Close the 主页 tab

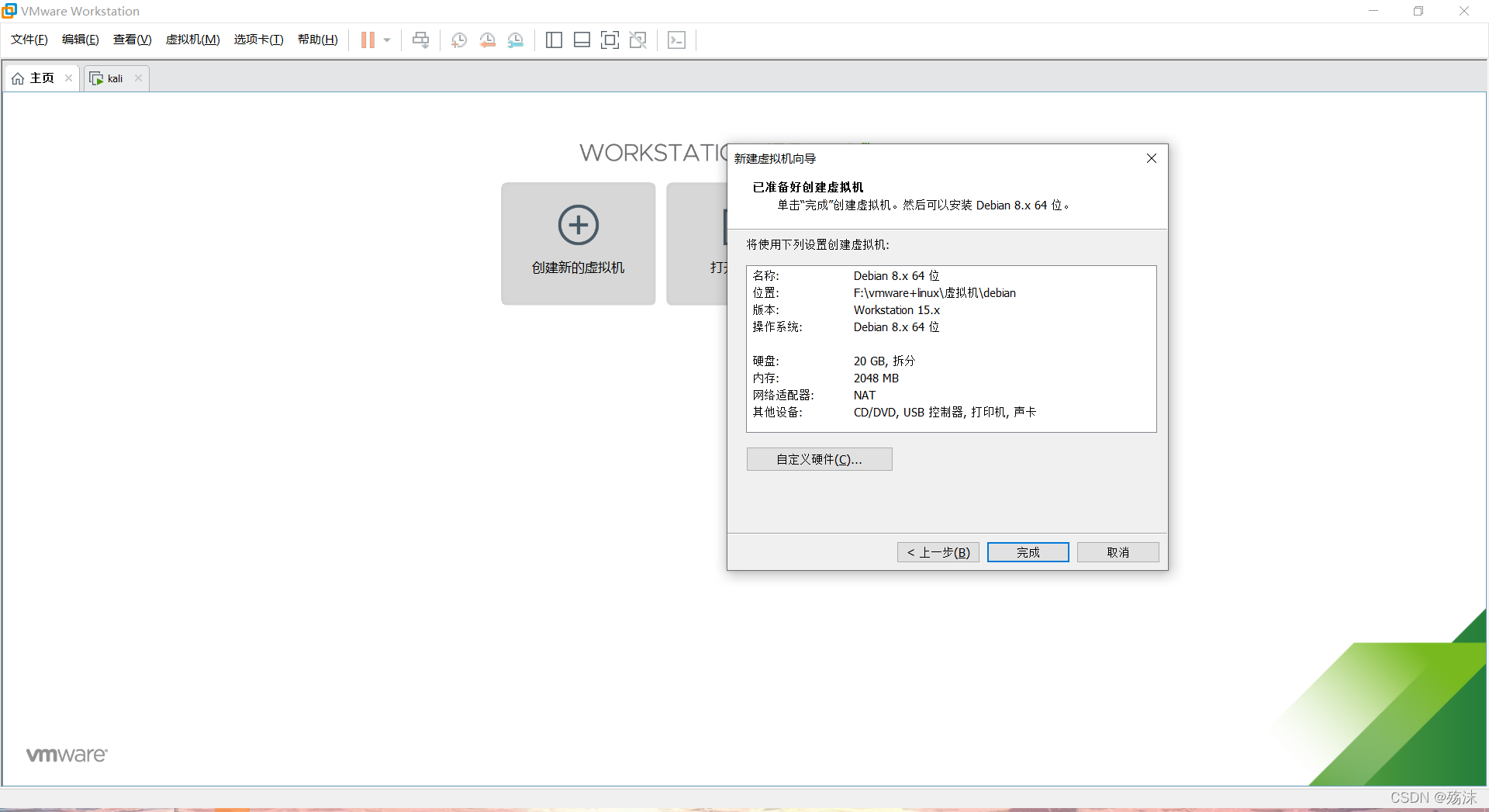69,78
